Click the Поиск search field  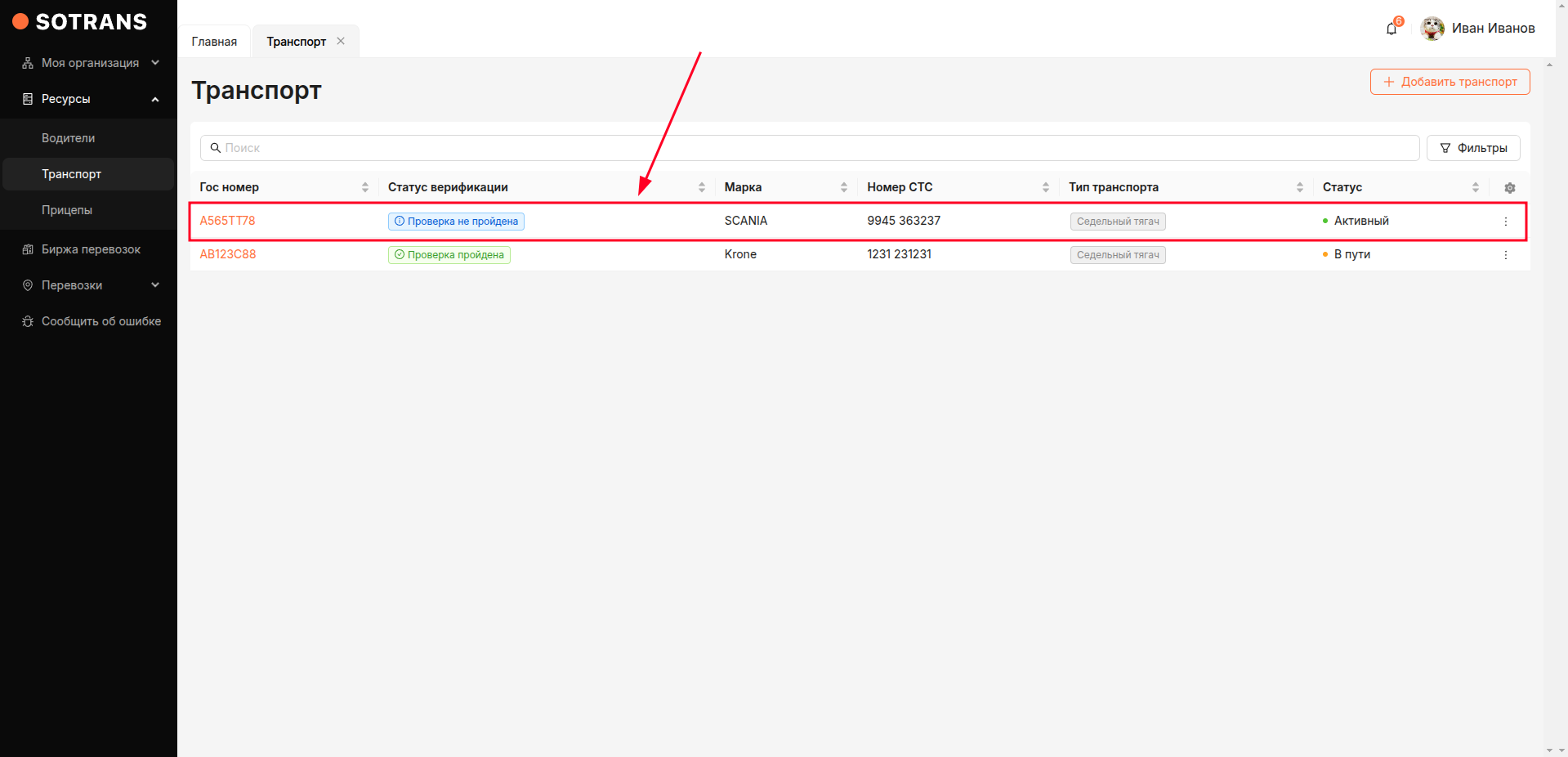point(809,148)
